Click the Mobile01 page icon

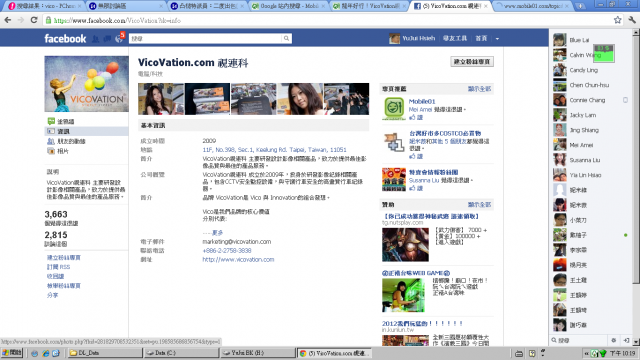tap(393, 109)
